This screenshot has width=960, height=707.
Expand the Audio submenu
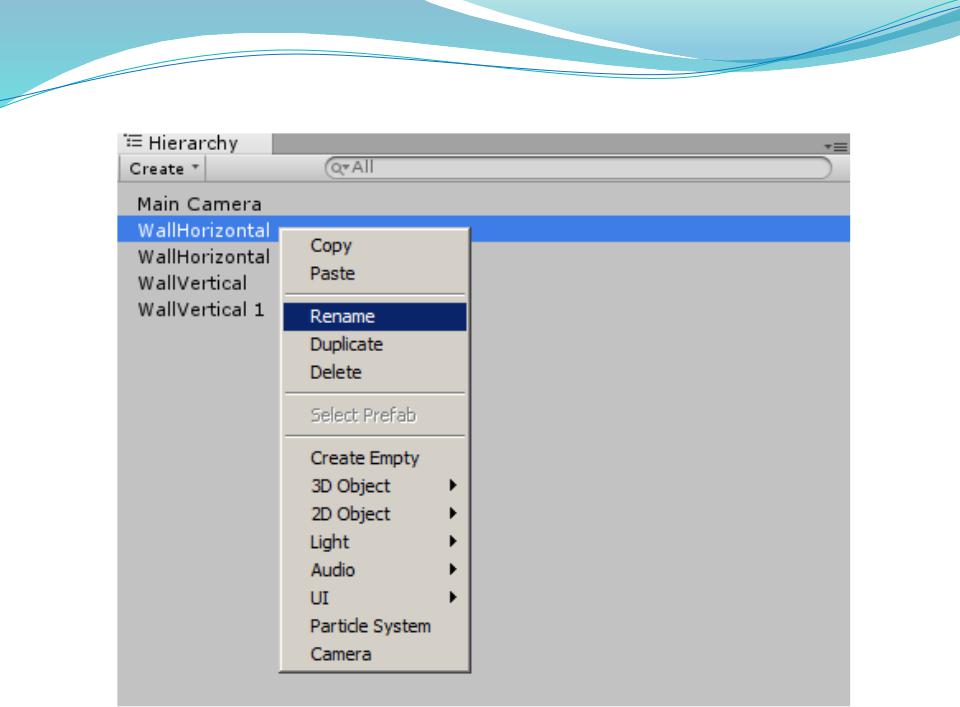click(x=375, y=570)
